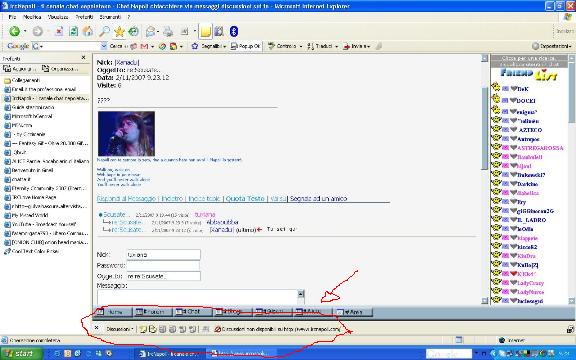Image resolution: width=576 pixels, height=360 pixels.
Task: Click the Windows start button
Action: point(21,353)
